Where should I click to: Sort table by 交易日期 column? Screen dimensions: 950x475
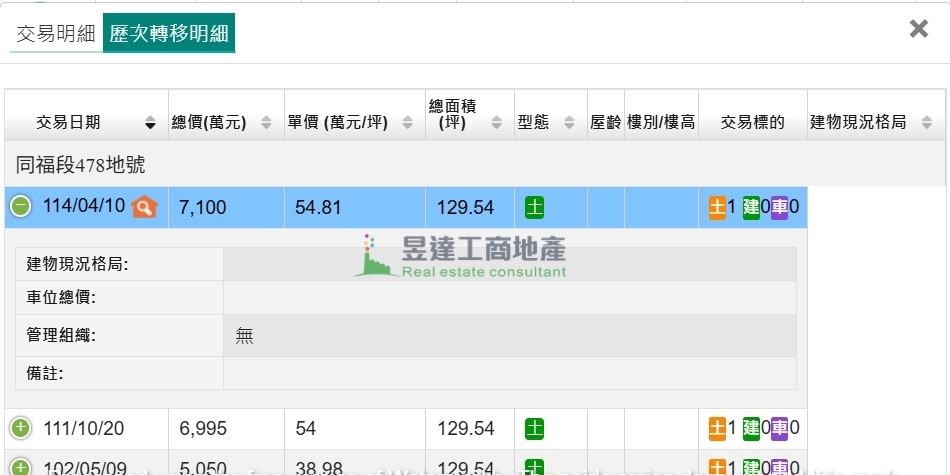pos(86,122)
